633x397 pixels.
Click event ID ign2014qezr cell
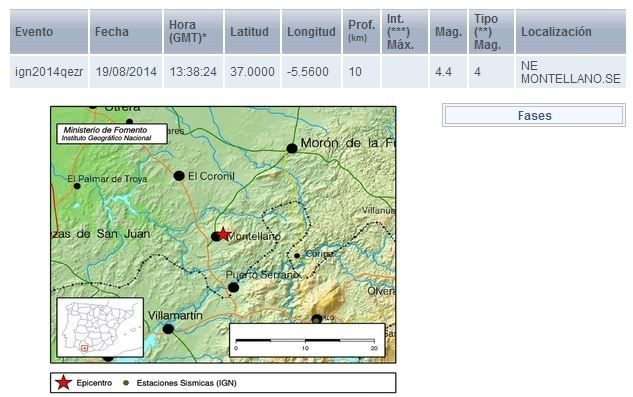[x=49, y=72]
